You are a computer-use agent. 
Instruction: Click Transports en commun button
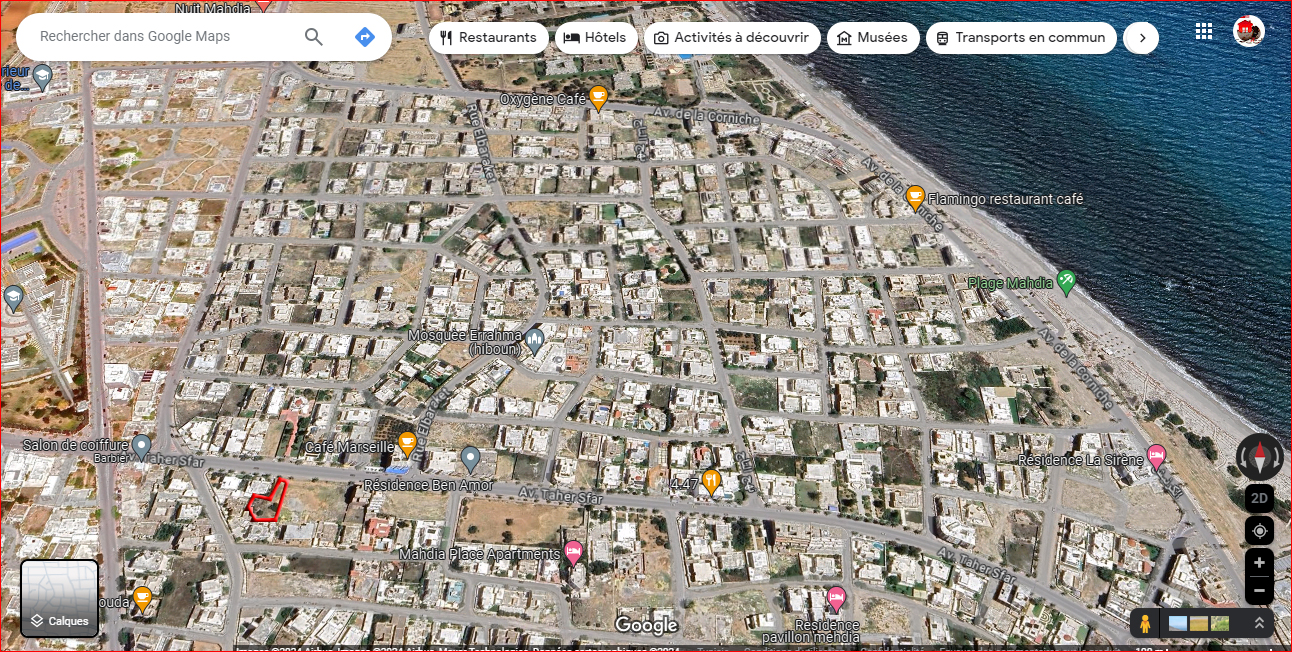pos(1021,38)
